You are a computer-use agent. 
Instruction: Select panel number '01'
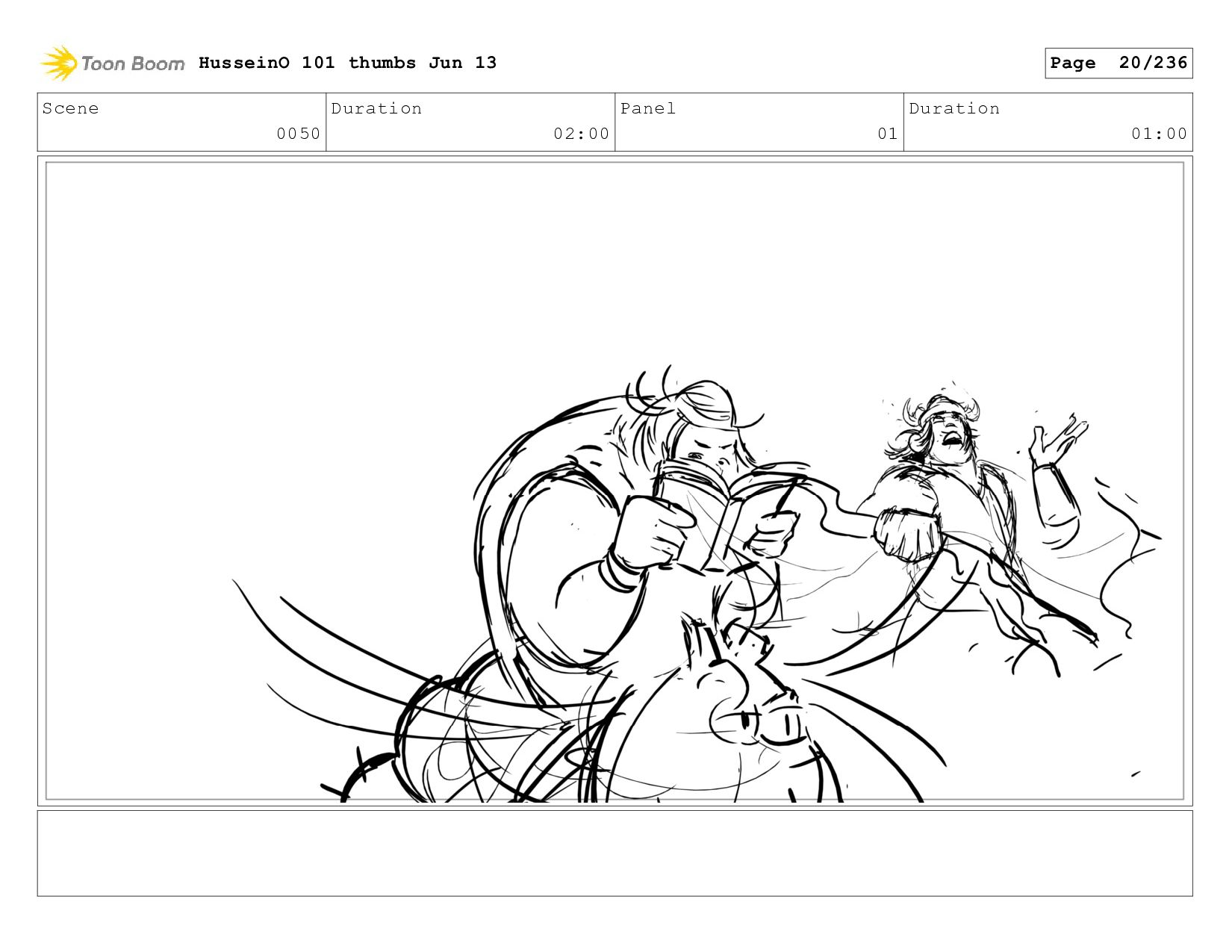pyautogui.click(x=887, y=134)
